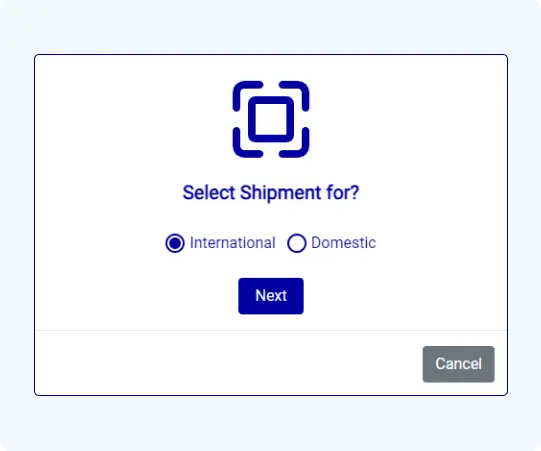Choose the International label text
The height and width of the screenshot is (451, 541).
[233, 243]
